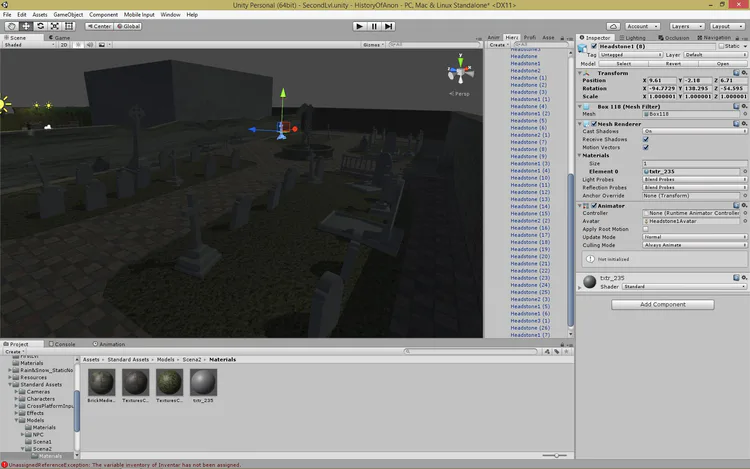
Task: Open the Cloud services button
Action: coord(613,26)
